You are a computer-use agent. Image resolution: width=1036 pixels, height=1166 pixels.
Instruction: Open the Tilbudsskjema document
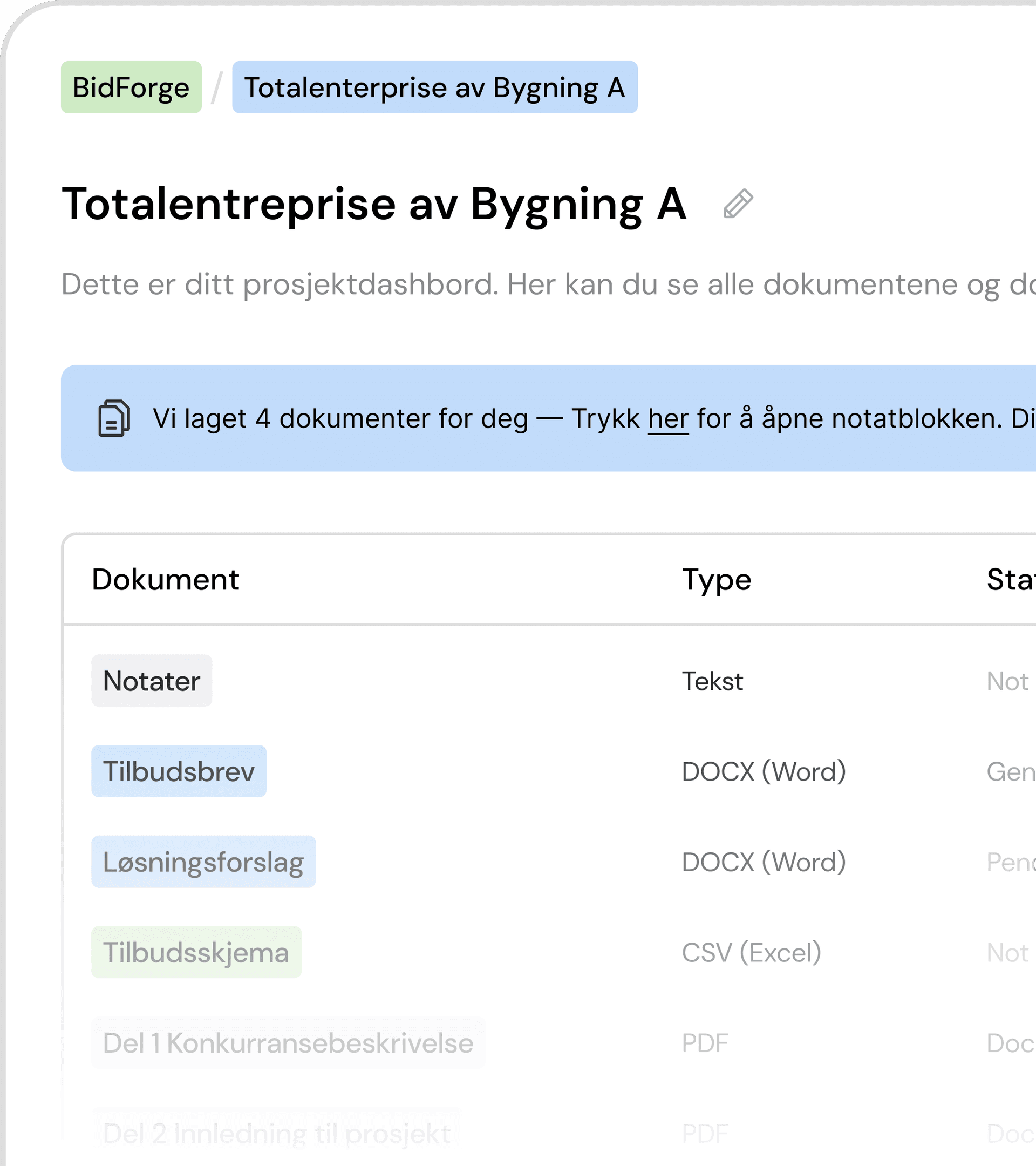click(196, 952)
